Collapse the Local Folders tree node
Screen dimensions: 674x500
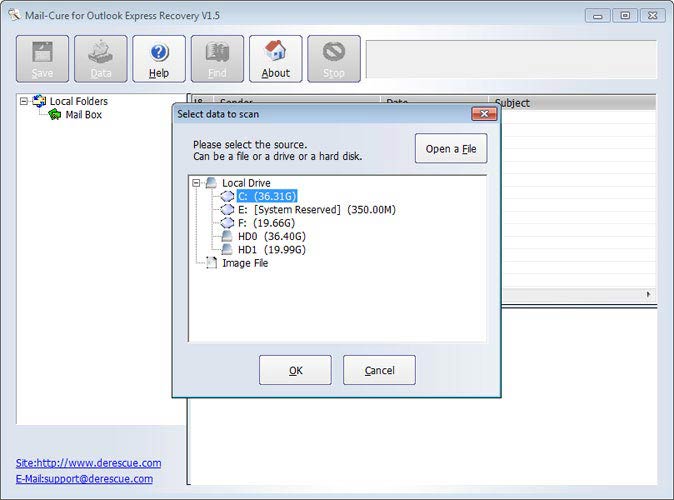tap(24, 101)
